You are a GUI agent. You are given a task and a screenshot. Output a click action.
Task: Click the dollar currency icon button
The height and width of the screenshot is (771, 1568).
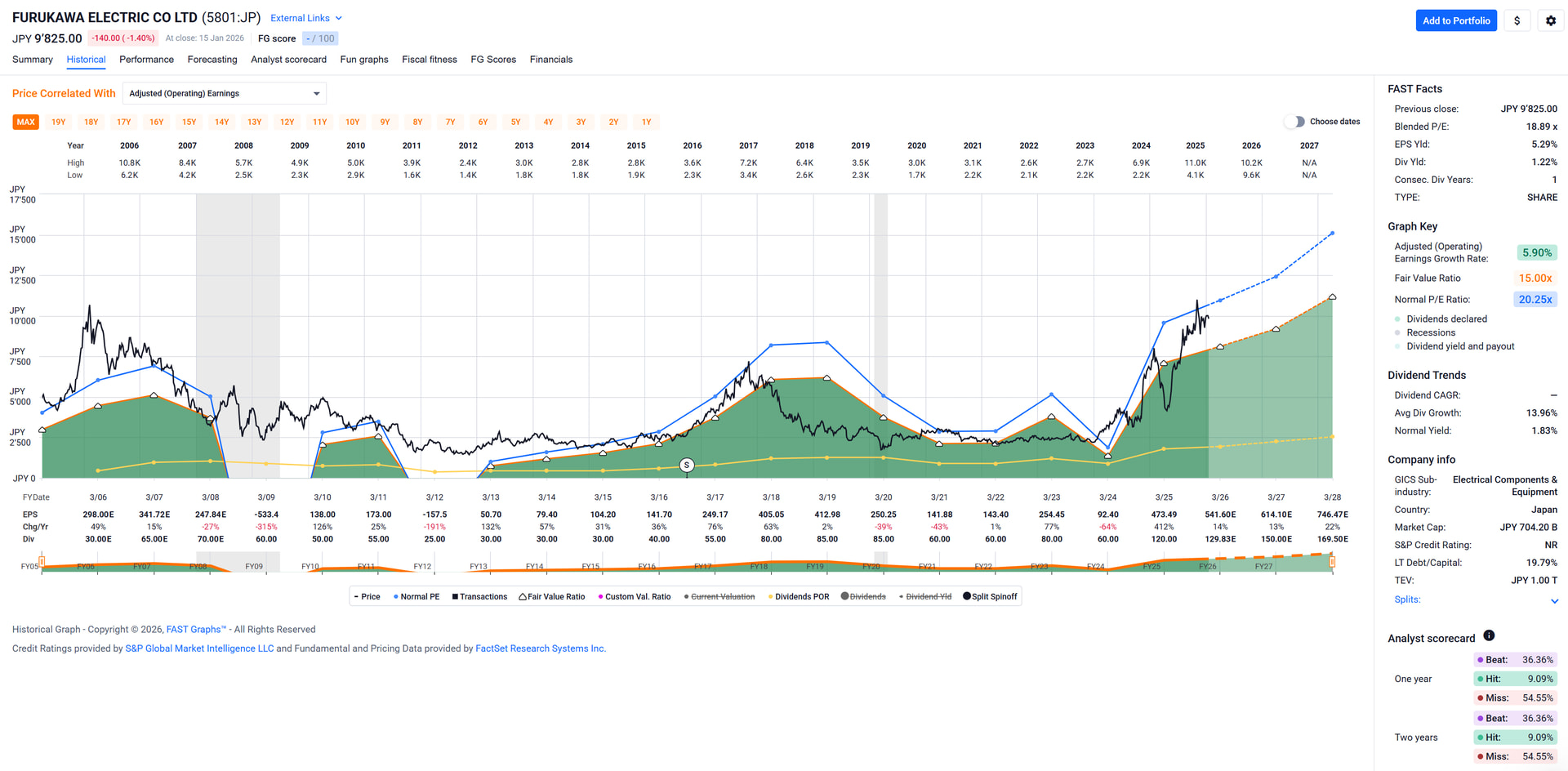pyautogui.click(x=1517, y=21)
